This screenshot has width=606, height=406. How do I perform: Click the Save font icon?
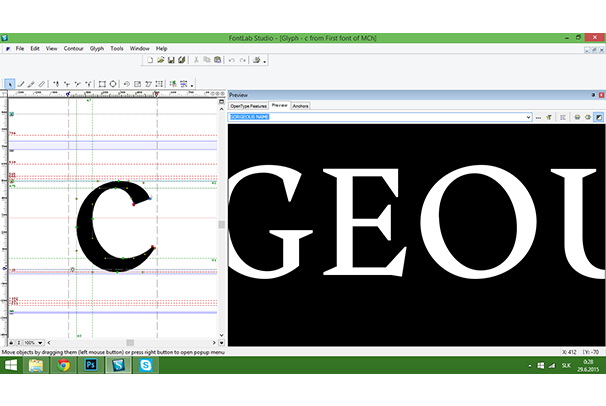pyautogui.click(x=171, y=60)
